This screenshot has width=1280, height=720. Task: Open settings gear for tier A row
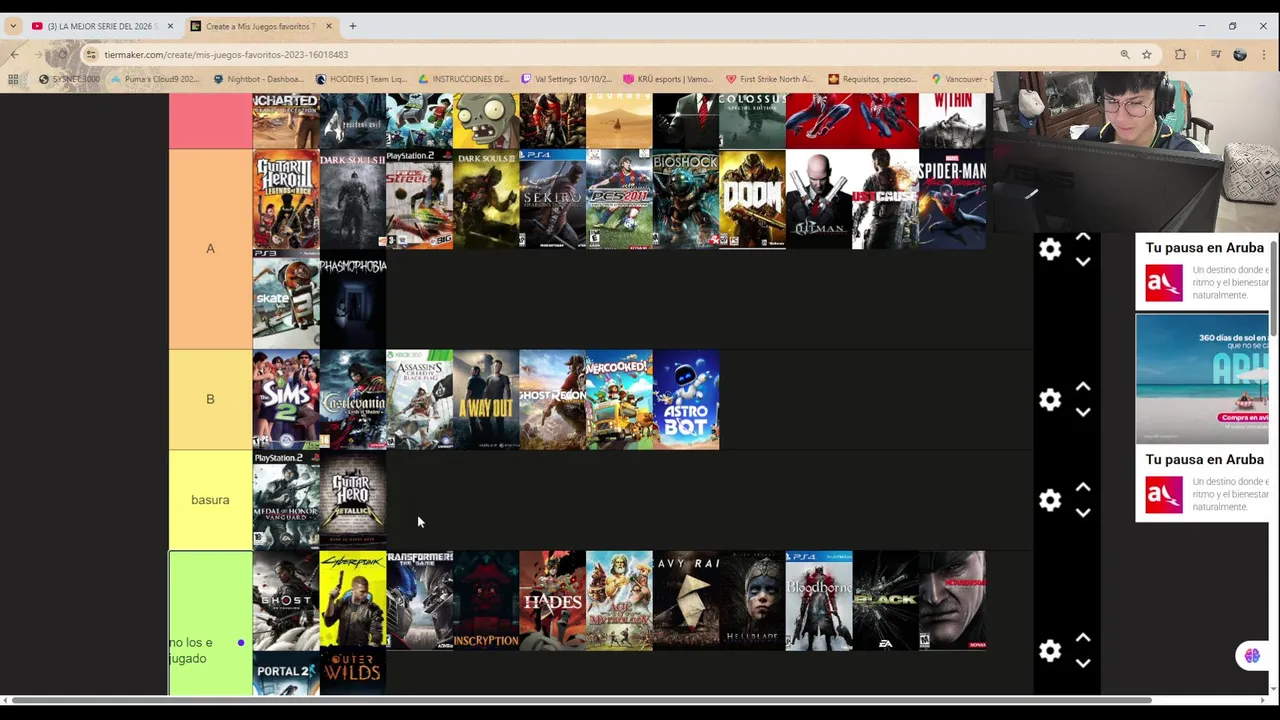pos(1050,249)
